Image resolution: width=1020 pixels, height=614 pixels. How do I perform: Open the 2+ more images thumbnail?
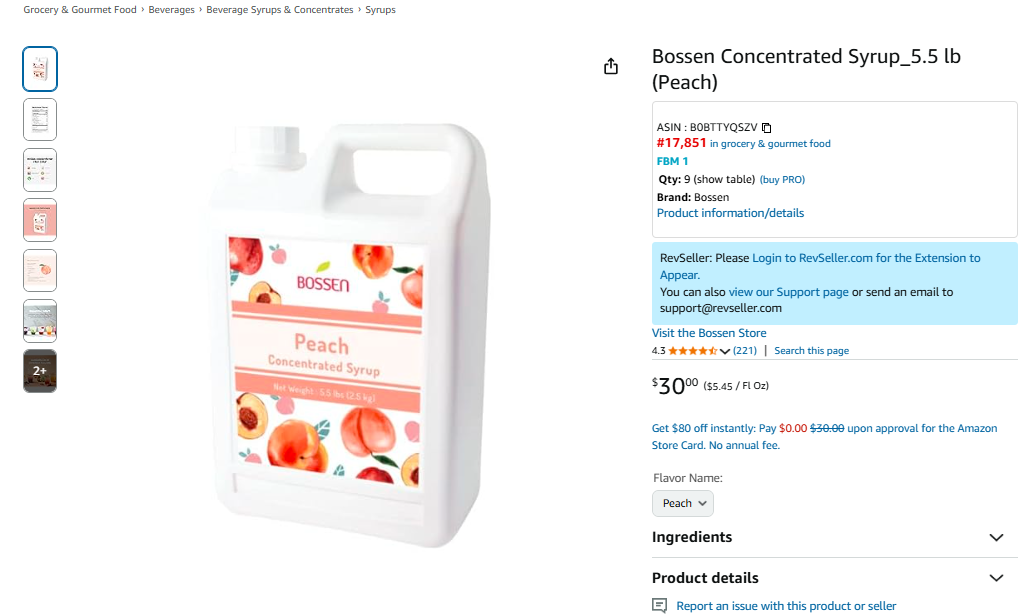(40, 370)
